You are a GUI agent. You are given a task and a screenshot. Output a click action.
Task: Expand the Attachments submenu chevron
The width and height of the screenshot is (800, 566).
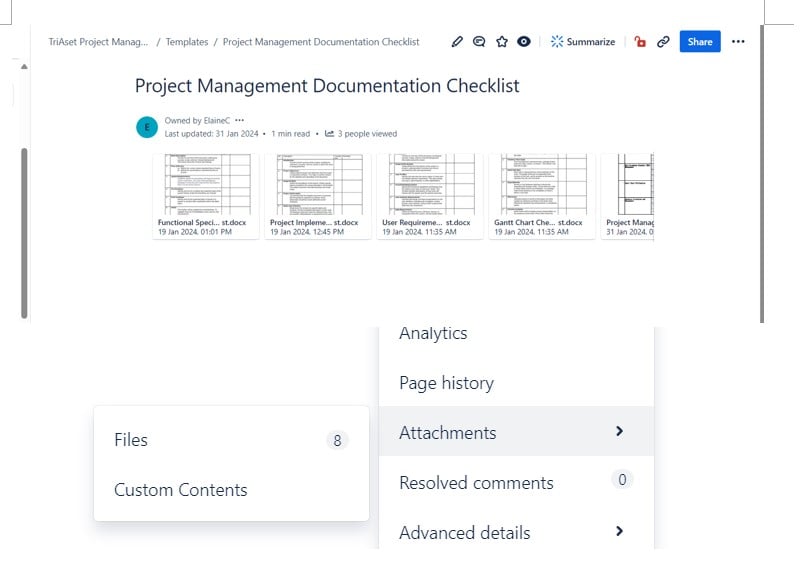coord(619,431)
